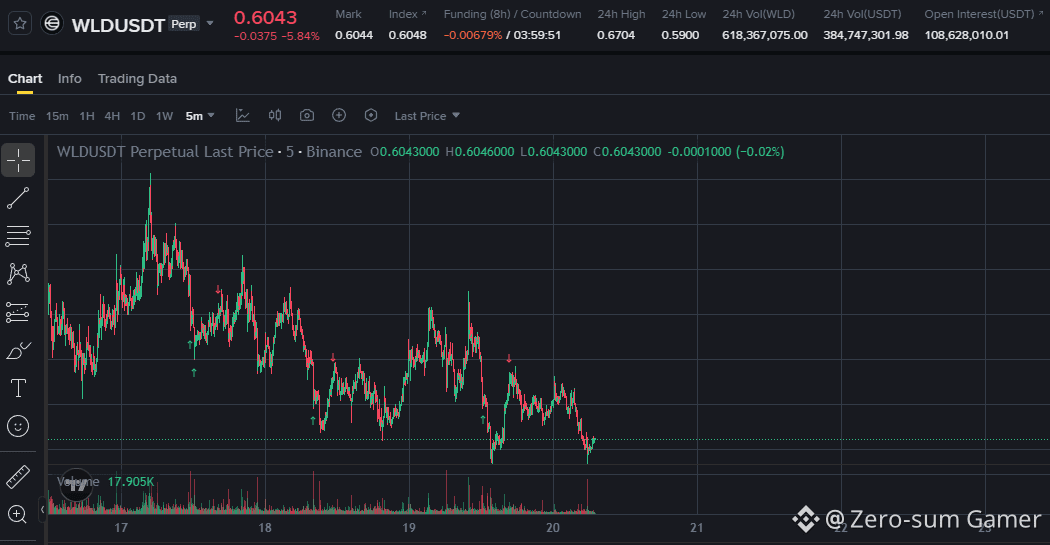
Task: Click the date label 21 on time axis
Action: coord(696,528)
